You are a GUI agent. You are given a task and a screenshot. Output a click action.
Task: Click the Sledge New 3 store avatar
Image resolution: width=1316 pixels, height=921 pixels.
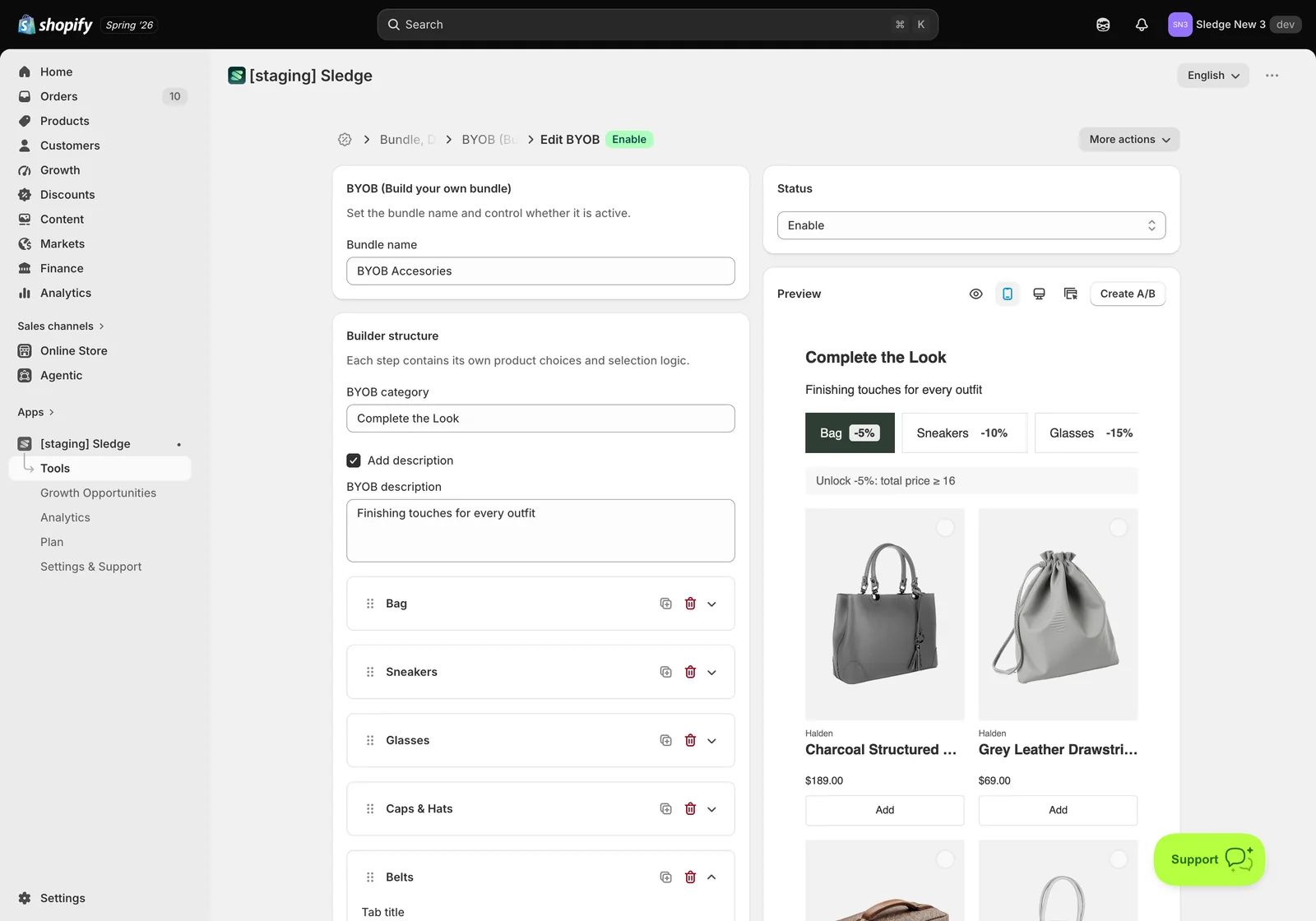(1179, 25)
